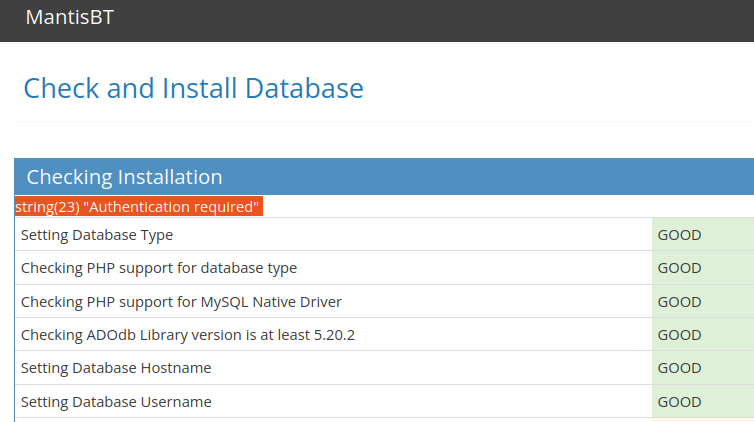Select GOOD status beside ADOdb Library version

[679, 334]
